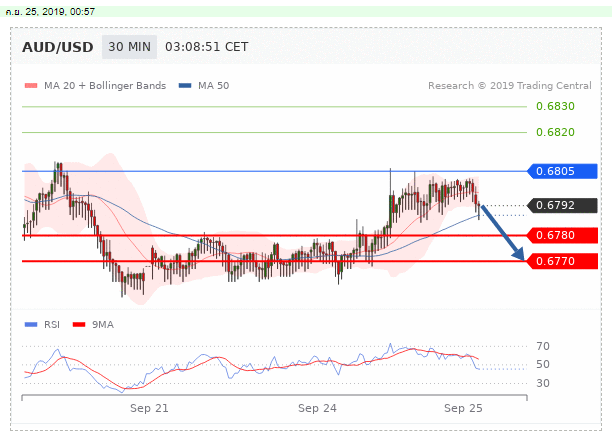Click the Sep 24 date axis label
612x441 pixels.
tap(317, 408)
